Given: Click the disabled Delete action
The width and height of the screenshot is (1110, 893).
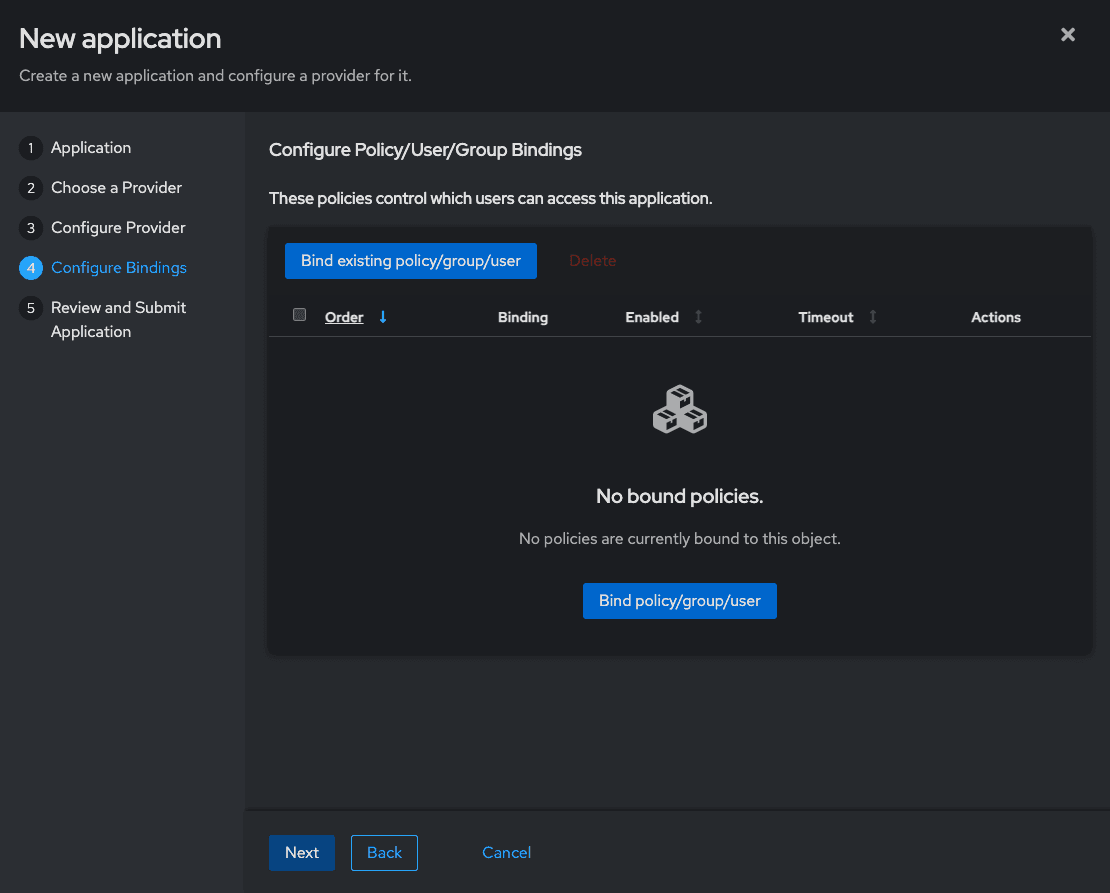Looking at the screenshot, I should (592, 260).
